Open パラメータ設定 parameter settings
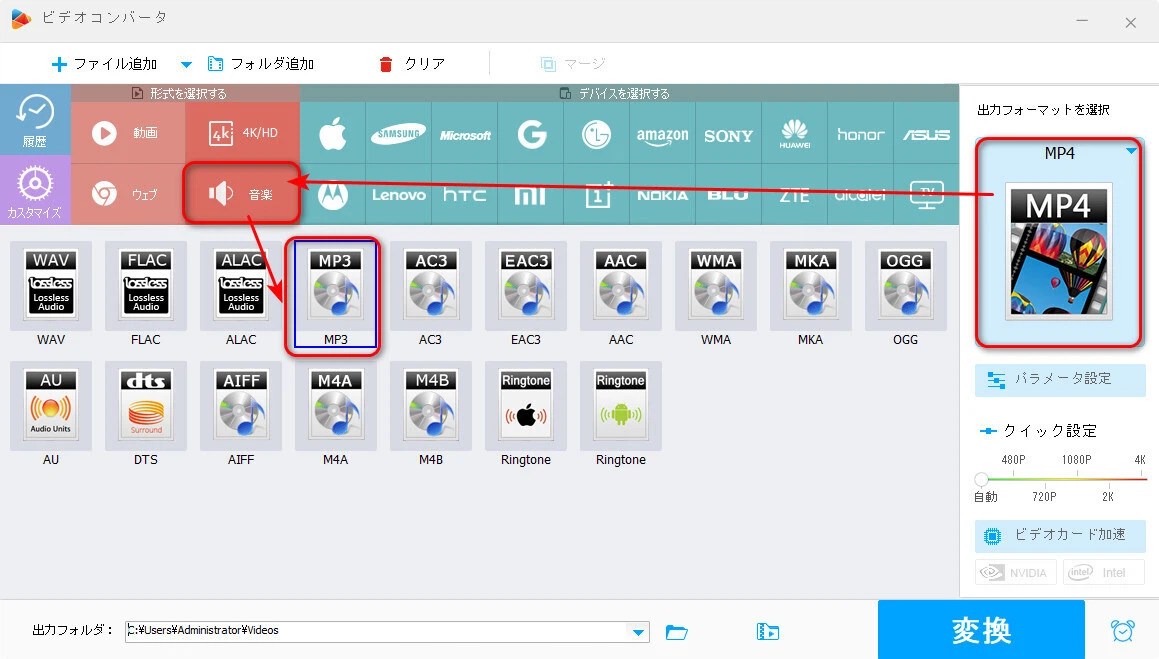1159x659 pixels. tap(1060, 379)
